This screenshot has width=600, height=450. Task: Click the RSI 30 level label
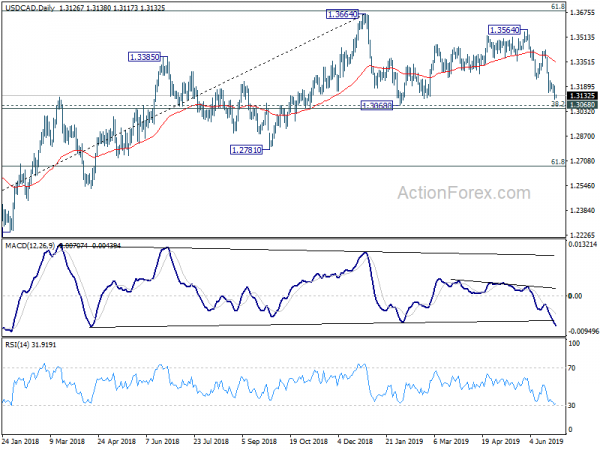[x=572, y=405]
